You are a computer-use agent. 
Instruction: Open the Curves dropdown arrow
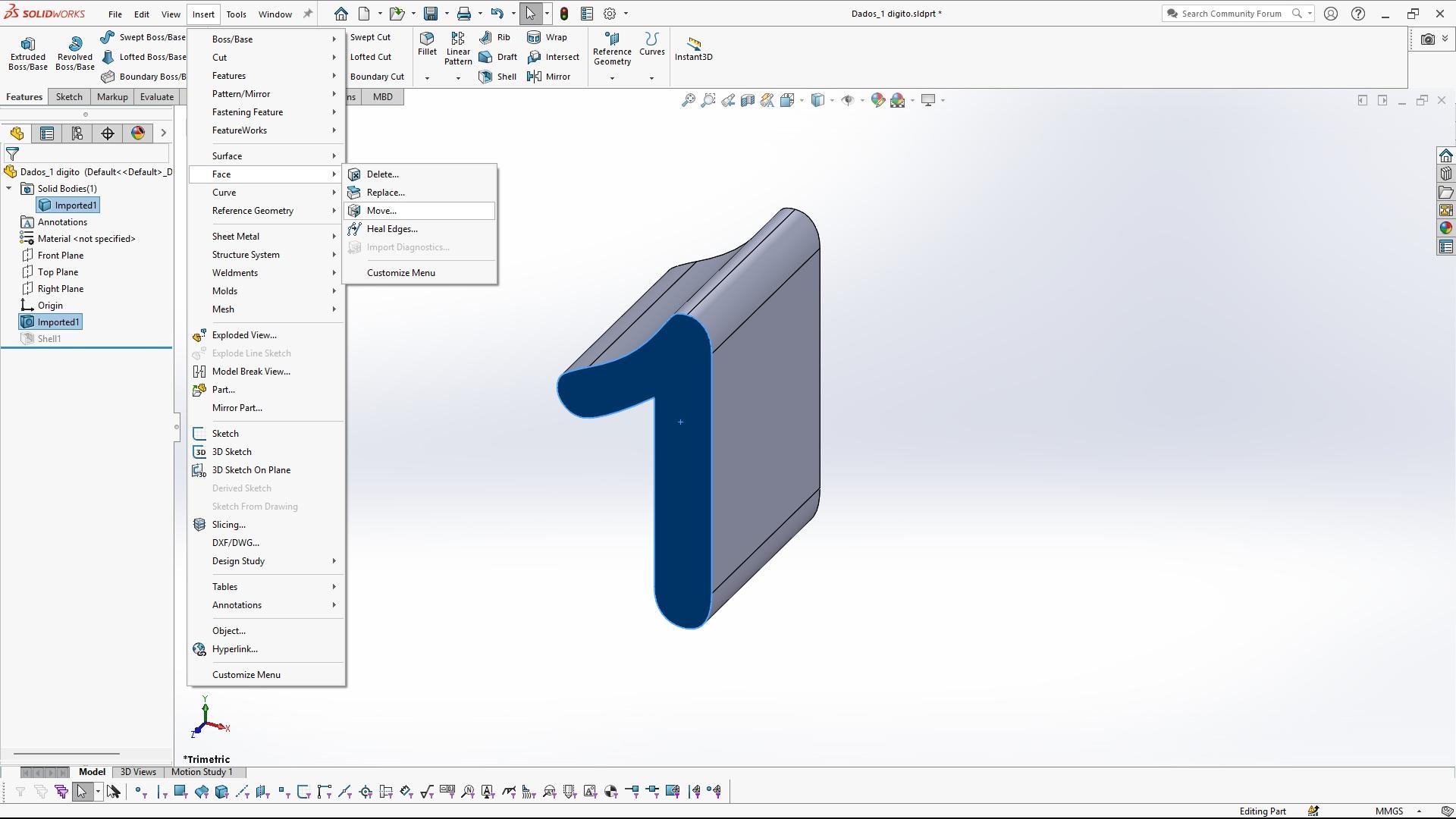tap(651, 78)
